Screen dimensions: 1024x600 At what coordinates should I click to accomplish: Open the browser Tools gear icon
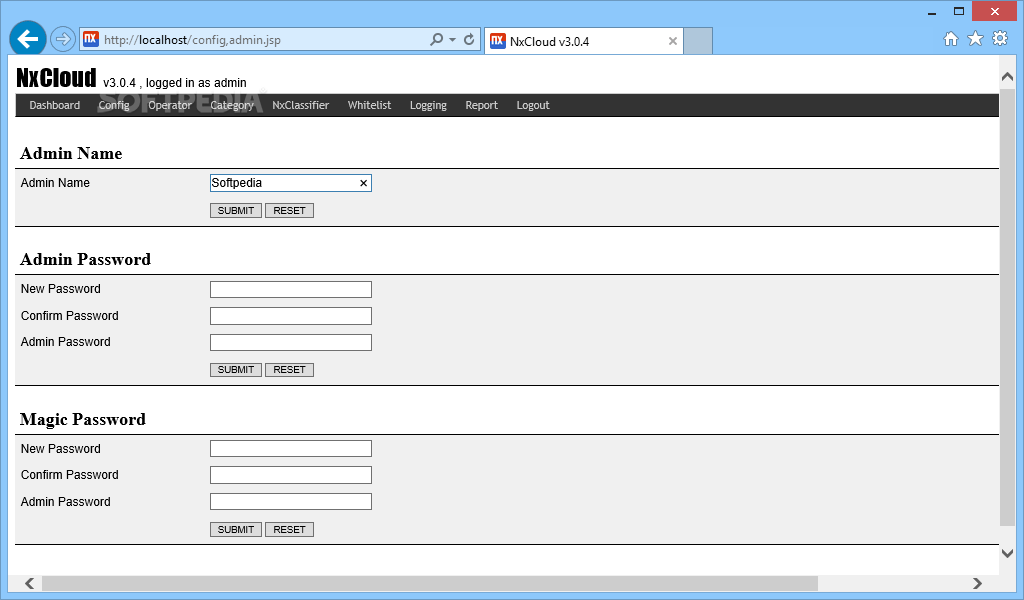click(x=1000, y=39)
